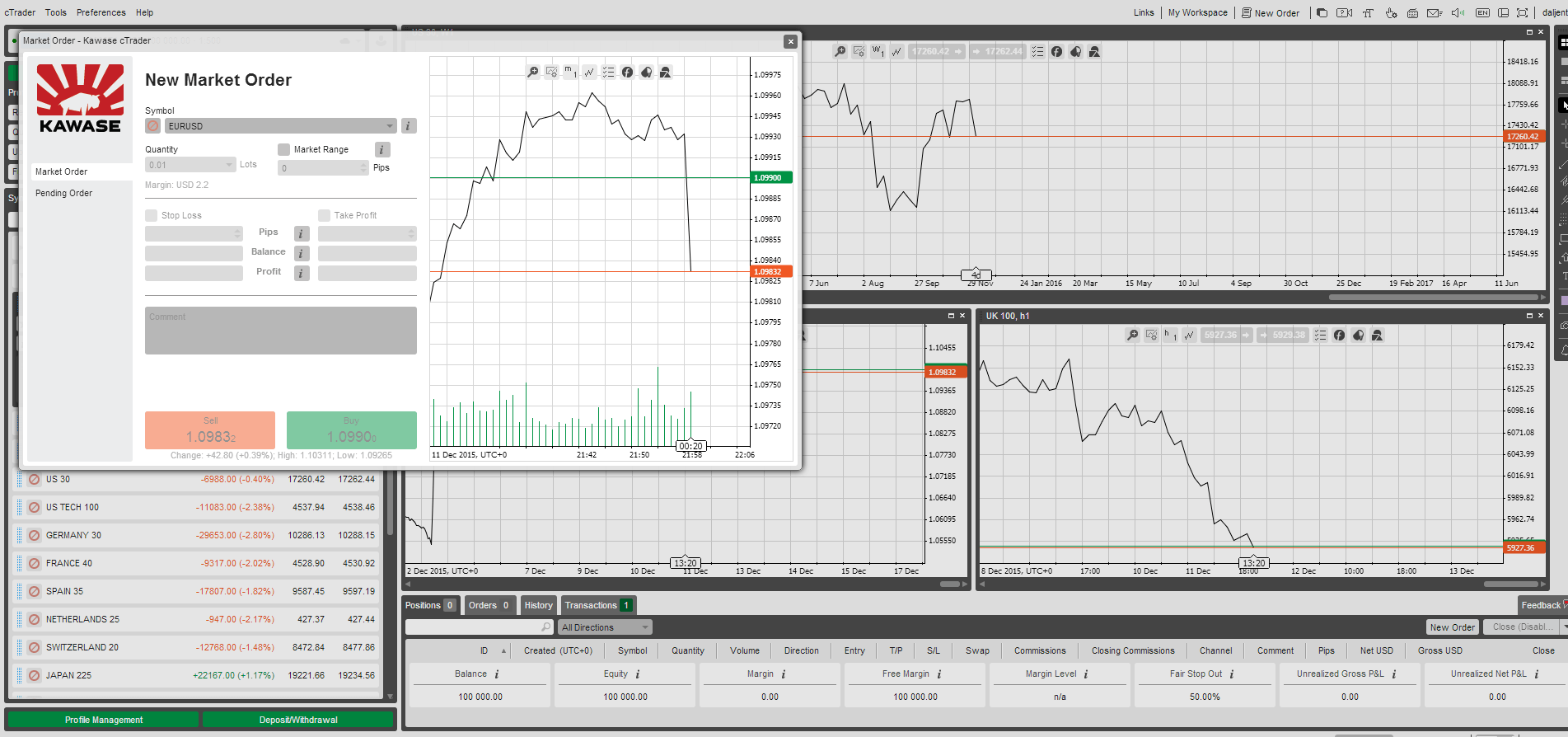Image resolution: width=1568 pixels, height=737 pixels.
Task: Click sell price 5927.36 on UK 100 chart
Action: (x=1226, y=335)
